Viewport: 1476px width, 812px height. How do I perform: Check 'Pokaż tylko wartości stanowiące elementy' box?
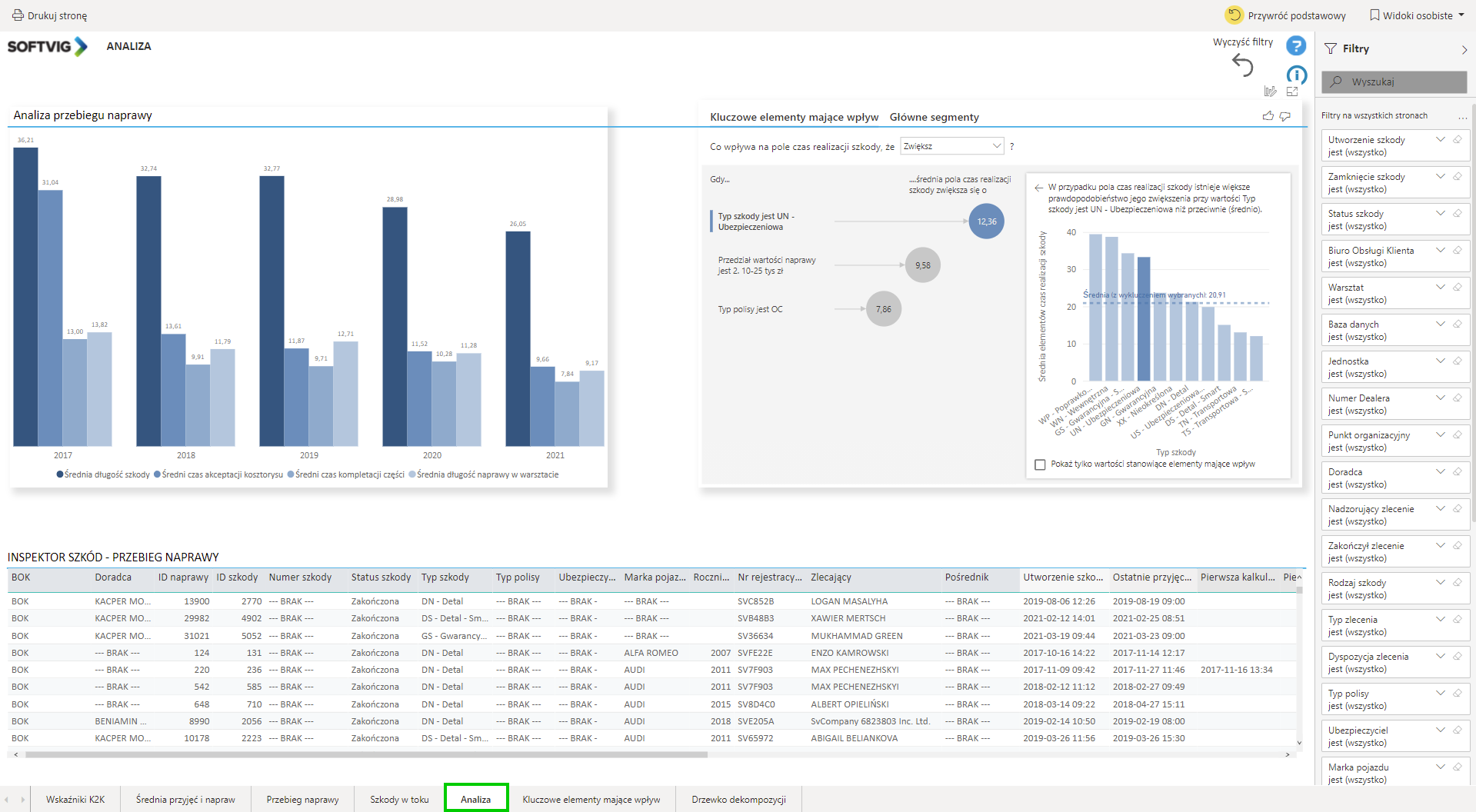pyautogui.click(x=1040, y=464)
